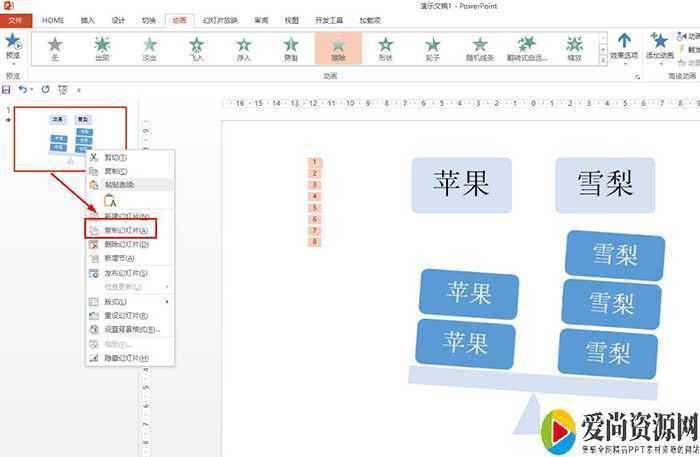The image size is (700, 457).
Task: Pick the 劈裂 split animation effect
Action: click(291, 47)
